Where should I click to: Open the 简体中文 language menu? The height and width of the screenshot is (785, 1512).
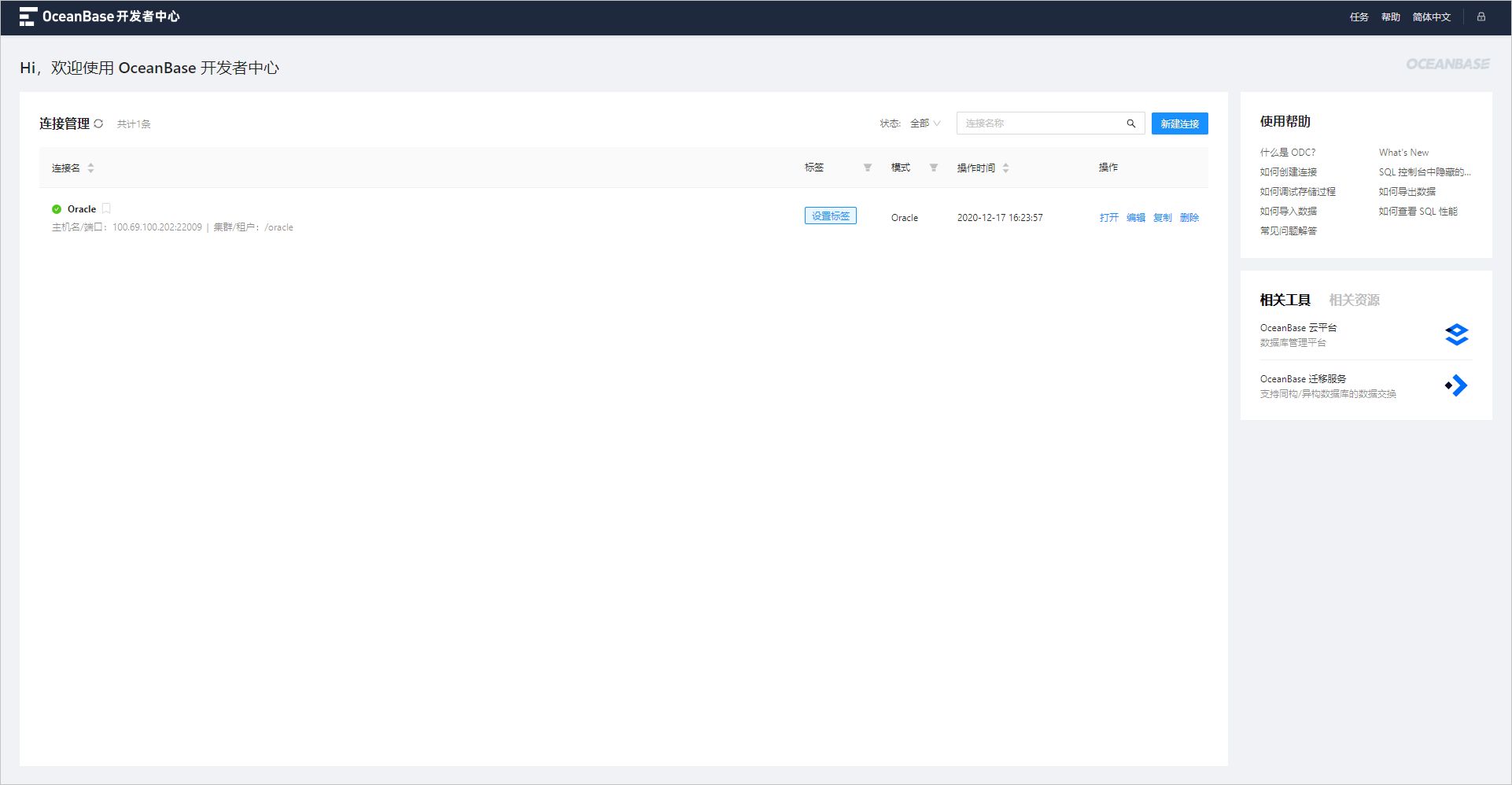1431,17
